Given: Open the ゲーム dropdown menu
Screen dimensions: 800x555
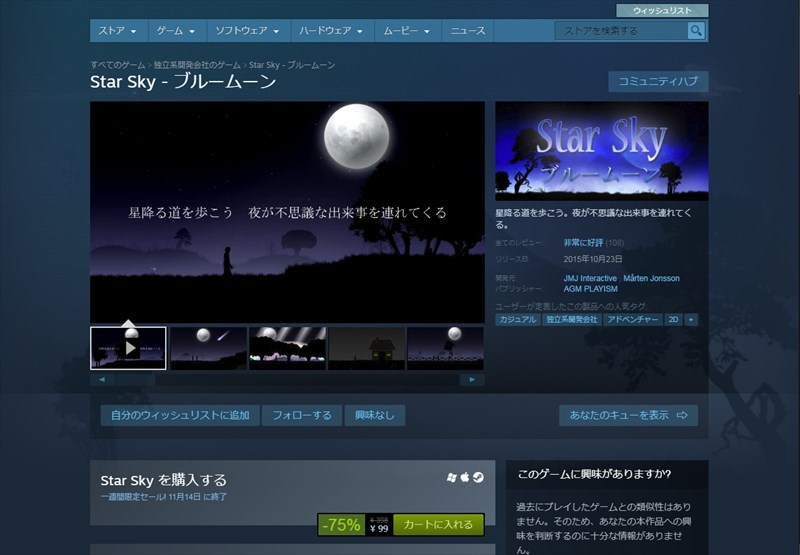Looking at the screenshot, I should (177, 31).
